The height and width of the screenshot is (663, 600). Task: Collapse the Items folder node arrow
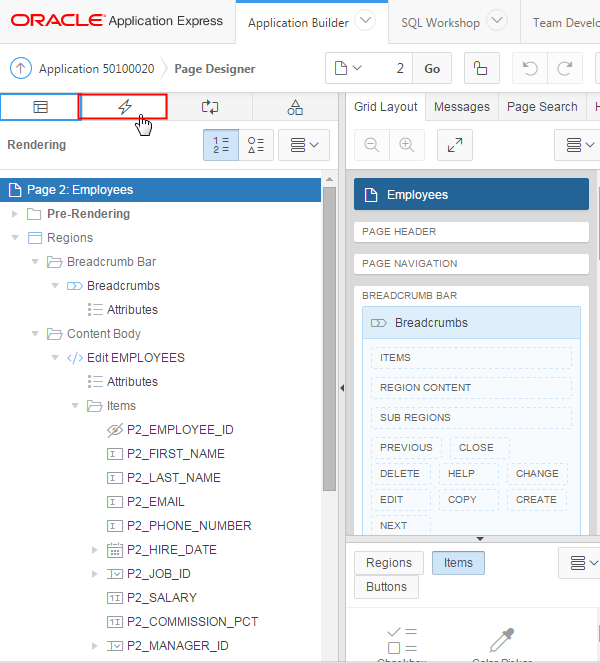pos(75,406)
